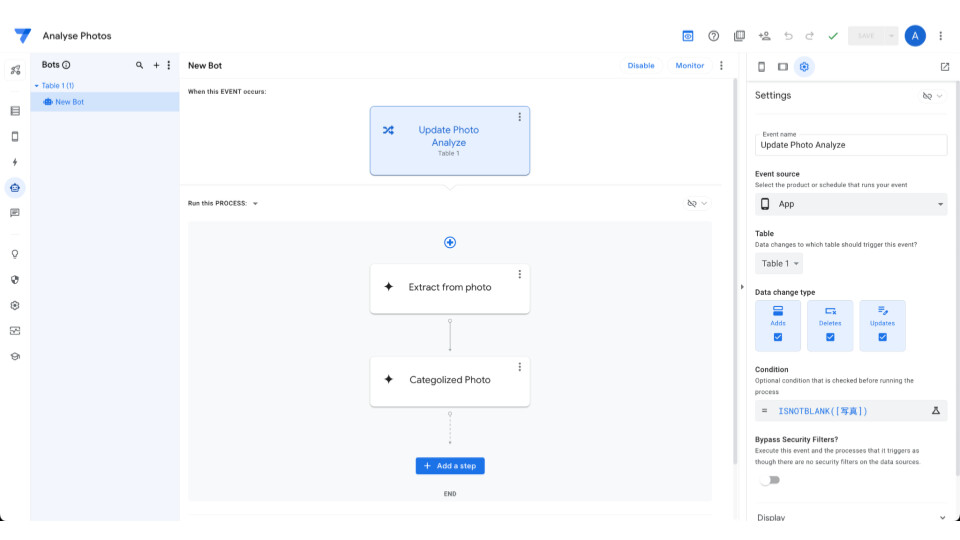The image size is (960, 540).
Task: Click the Disable bot link
Action: [641, 66]
